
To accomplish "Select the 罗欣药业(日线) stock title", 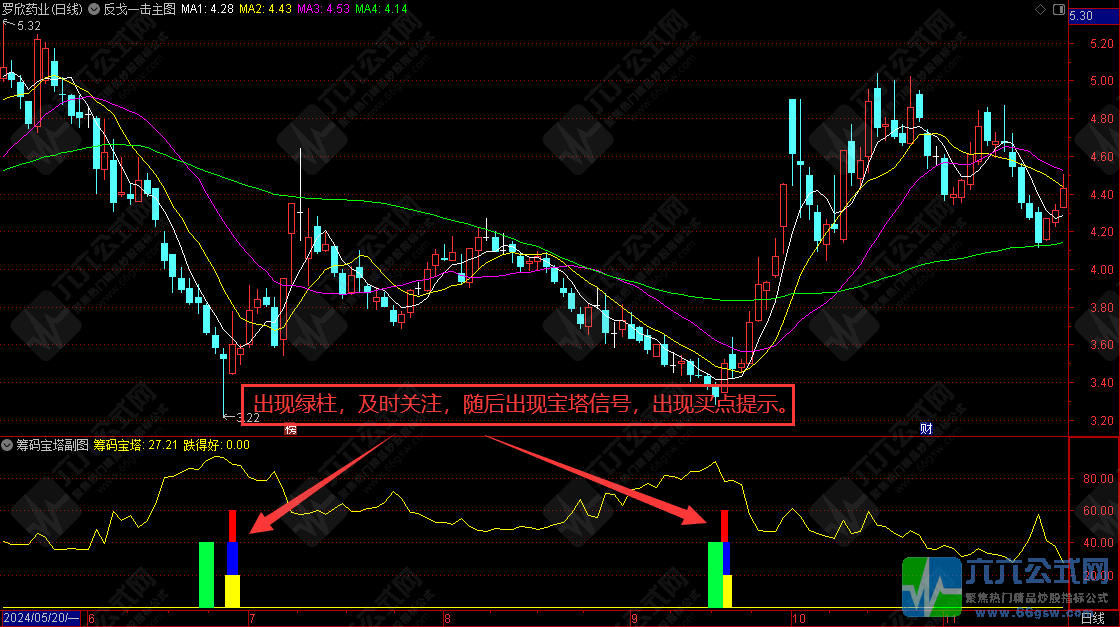I will tap(40, 8).
